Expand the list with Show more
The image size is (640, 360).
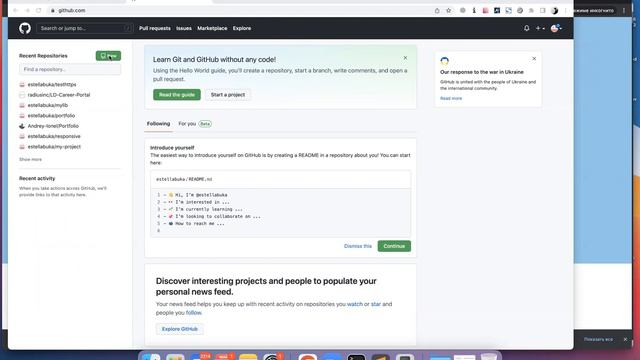point(30,159)
